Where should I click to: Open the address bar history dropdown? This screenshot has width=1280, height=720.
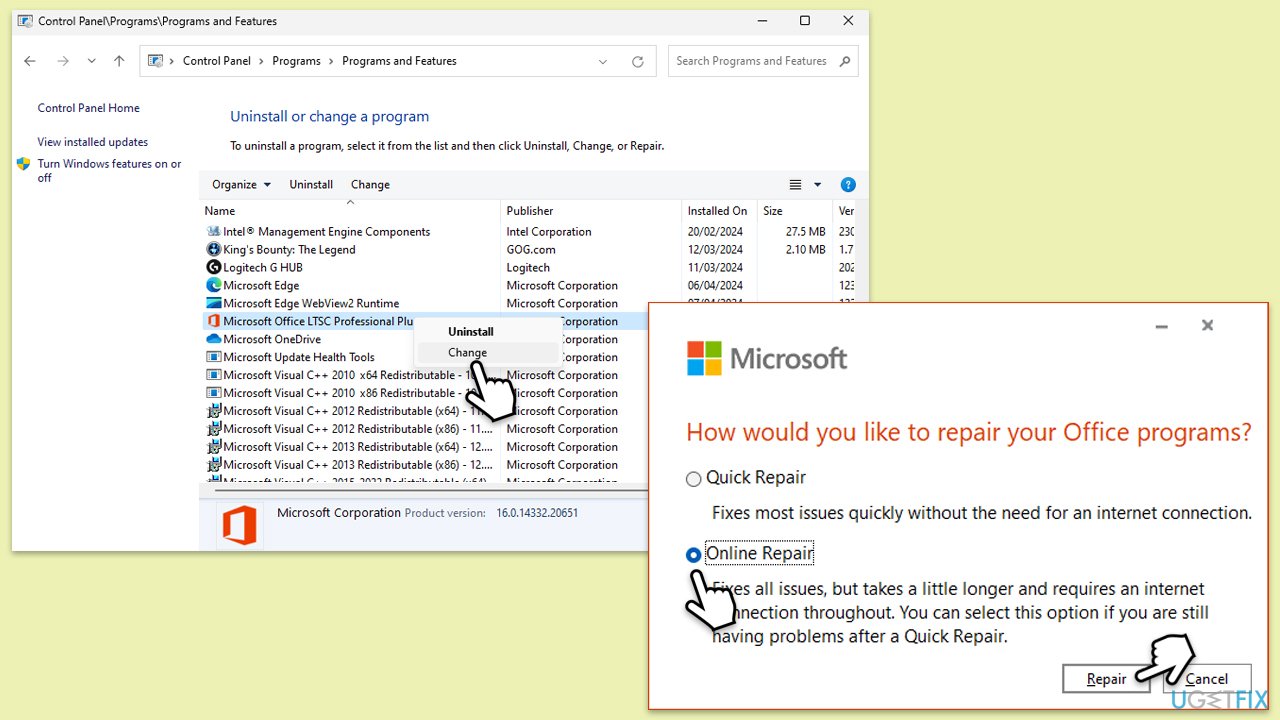603,61
